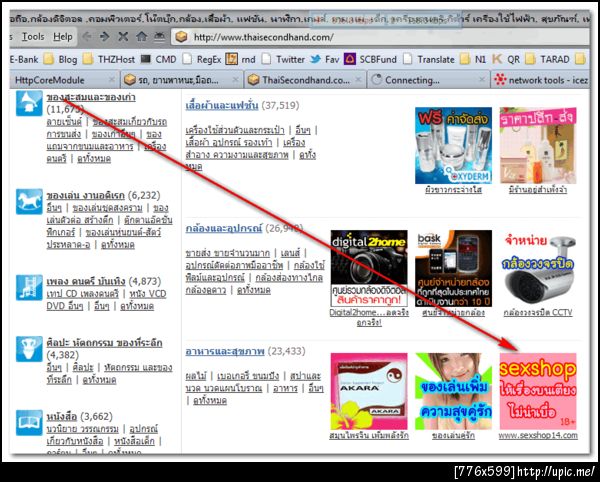Click the music film category icon
This screenshot has height=482, width=600.
pyautogui.click(x=29, y=288)
